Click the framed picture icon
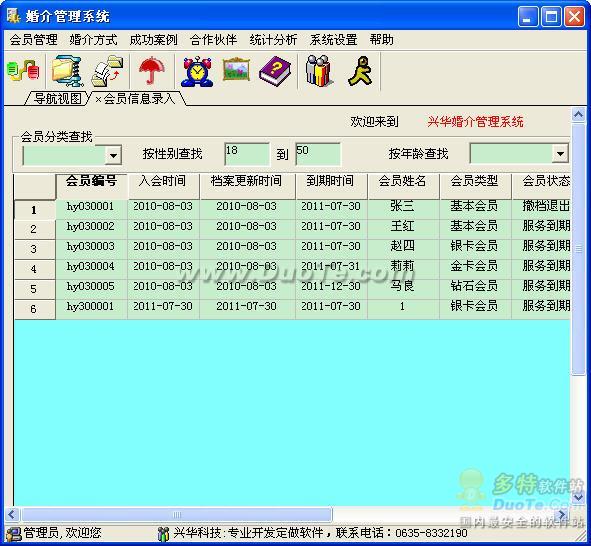Viewport: 591px width, 546px height. click(x=236, y=69)
